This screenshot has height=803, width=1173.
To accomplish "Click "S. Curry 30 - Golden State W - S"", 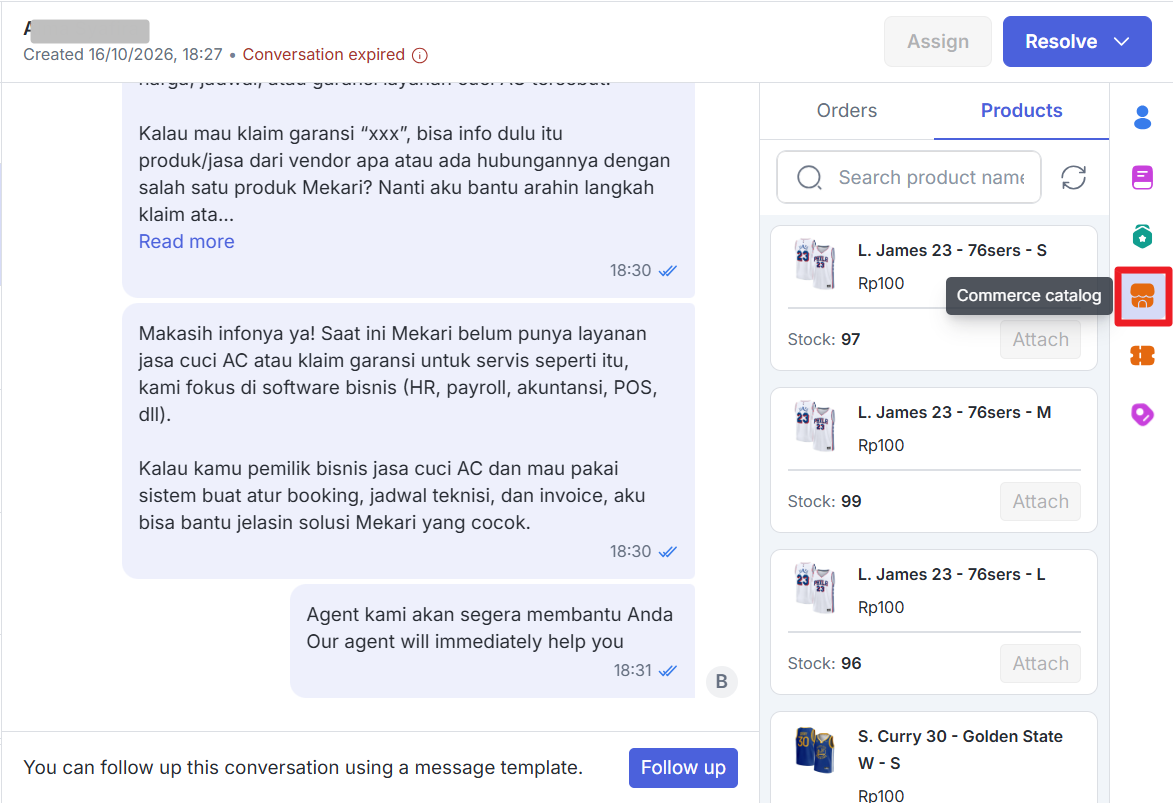I will (x=960, y=750).
